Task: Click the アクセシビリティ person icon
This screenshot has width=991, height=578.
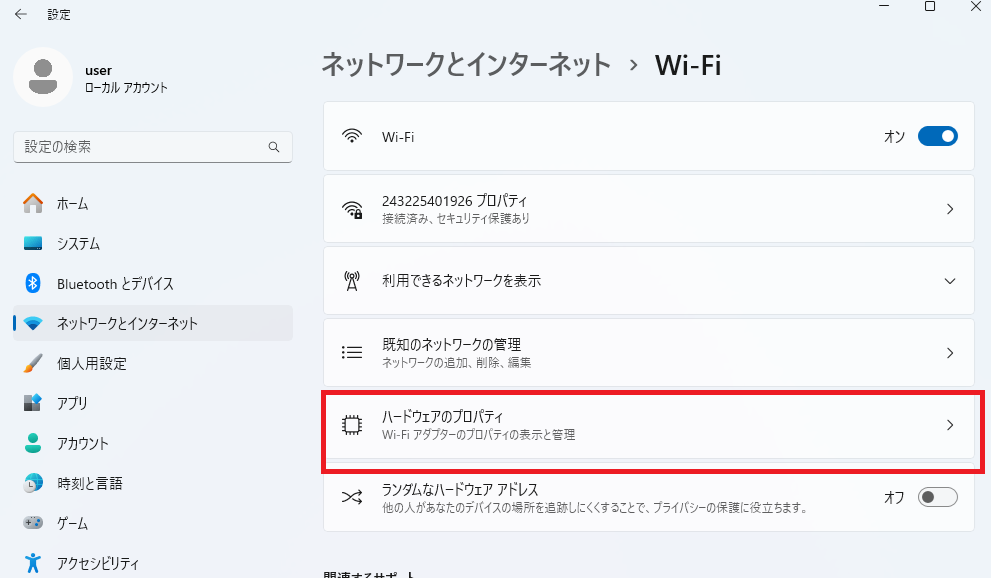Action: click(33, 563)
